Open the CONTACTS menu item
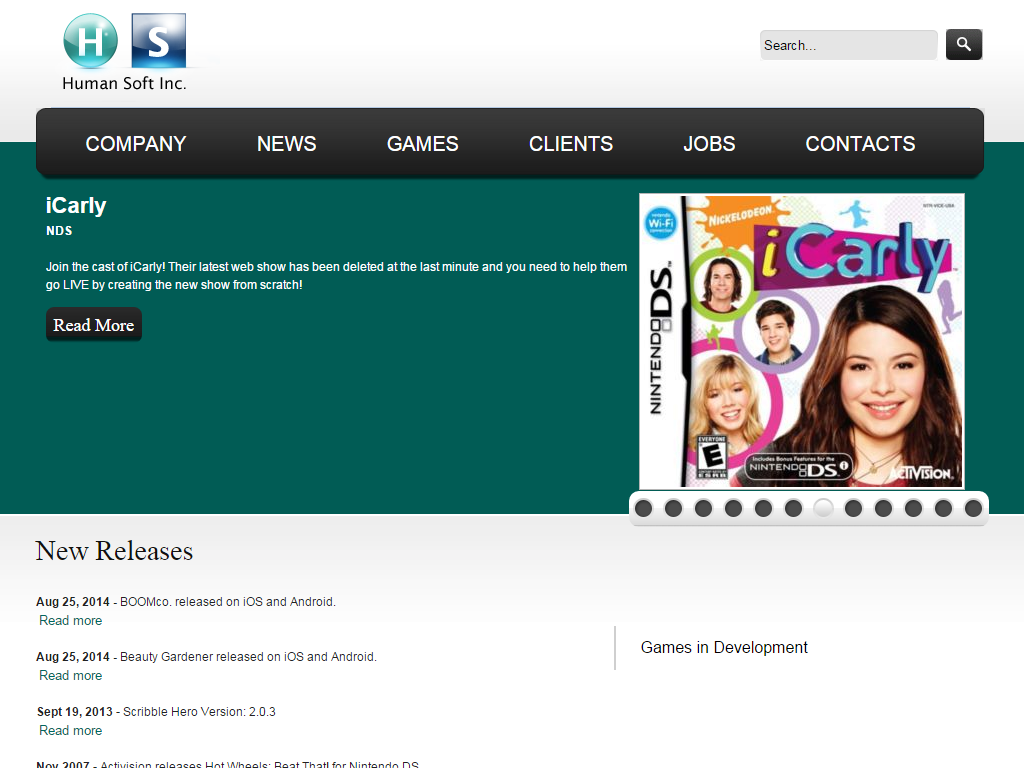The image size is (1024, 768). (x=860, y=144)
